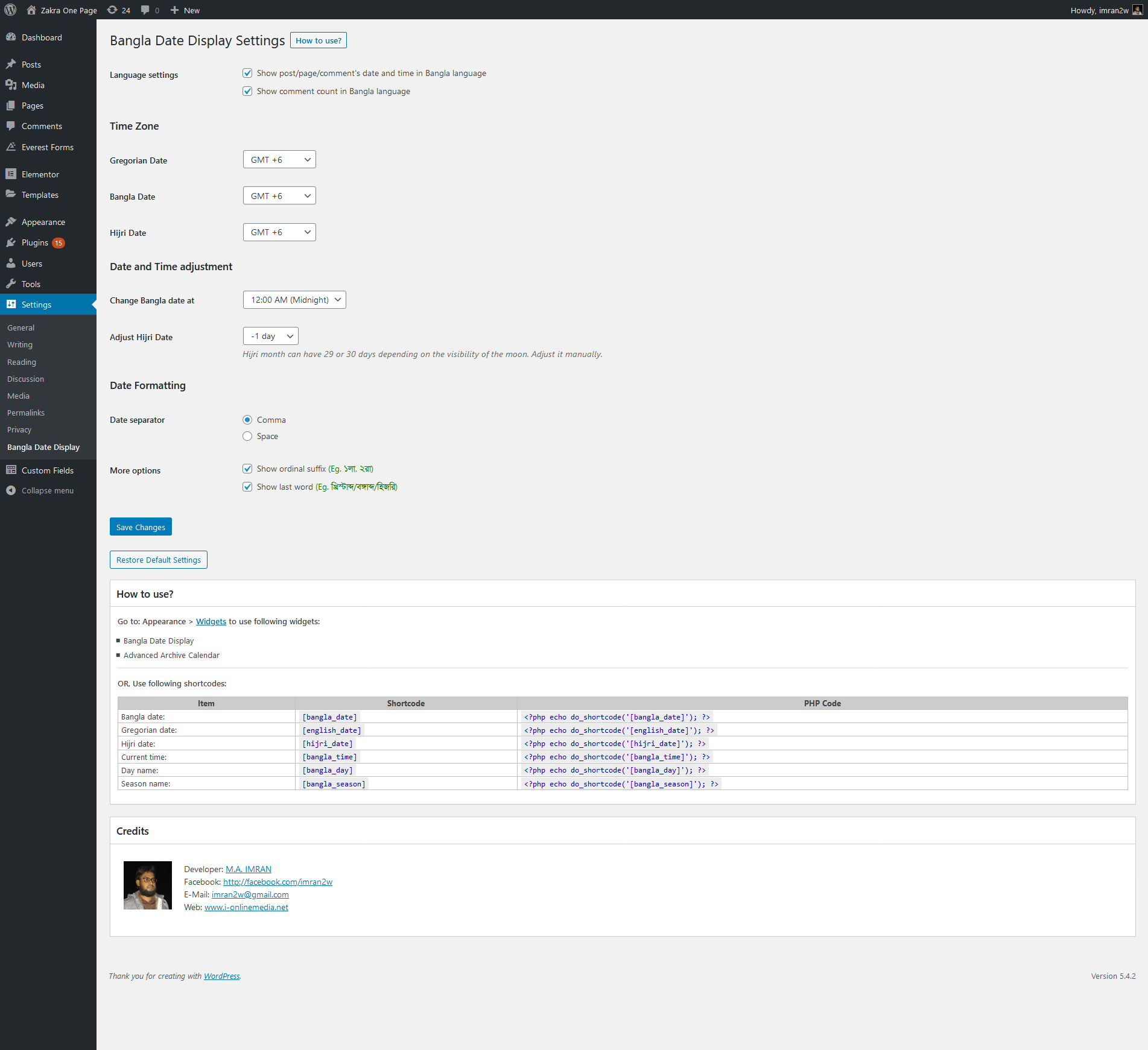
Task: Click the Everest Forms icon
Action: tap(11, 147)
